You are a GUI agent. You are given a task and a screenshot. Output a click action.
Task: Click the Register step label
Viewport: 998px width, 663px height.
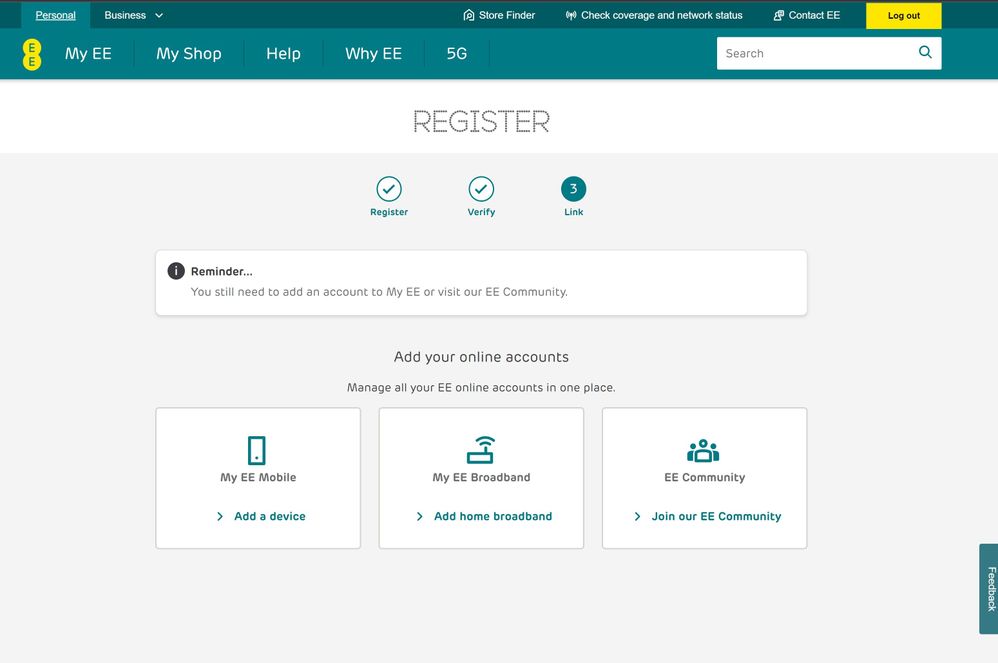[389, 212]
